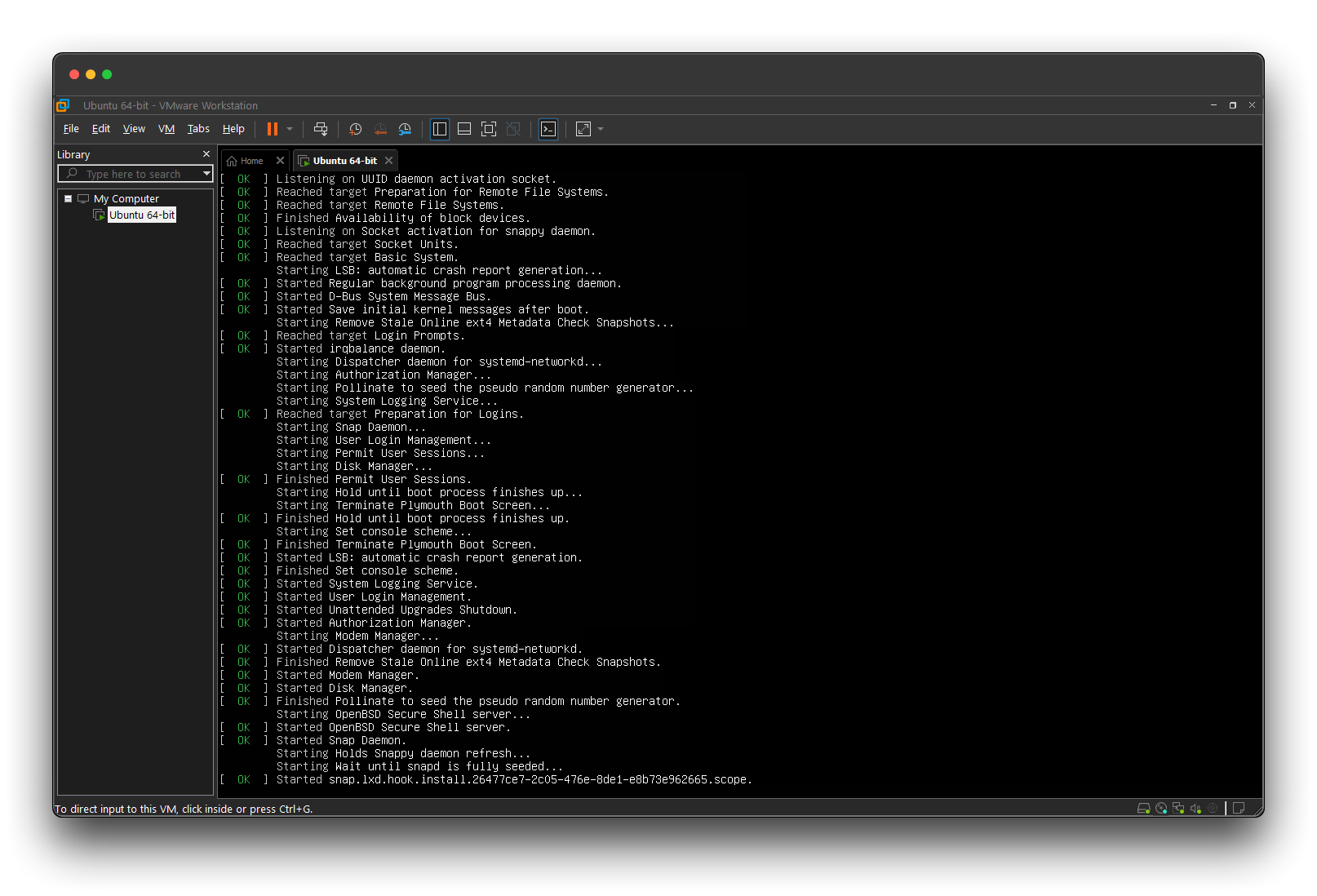This screenshot has width=1317, height=896.
Task: Pause the virtual machine with orange button
Action: point(273,129)
